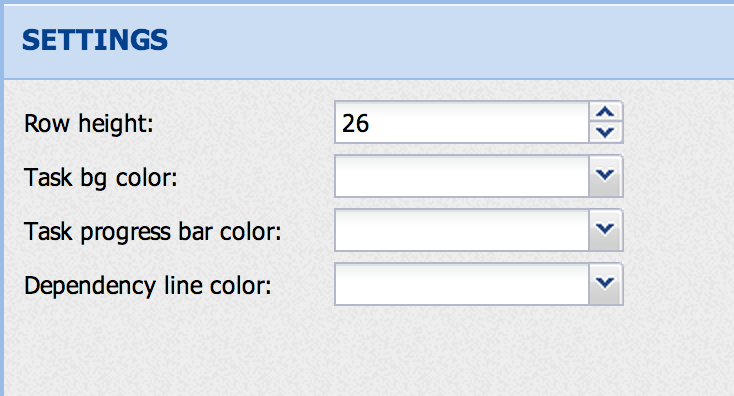Decrease Row height with the down arrow
Image resolution: width=734 pixels, height=396 pixels.
tap(605, 132)
